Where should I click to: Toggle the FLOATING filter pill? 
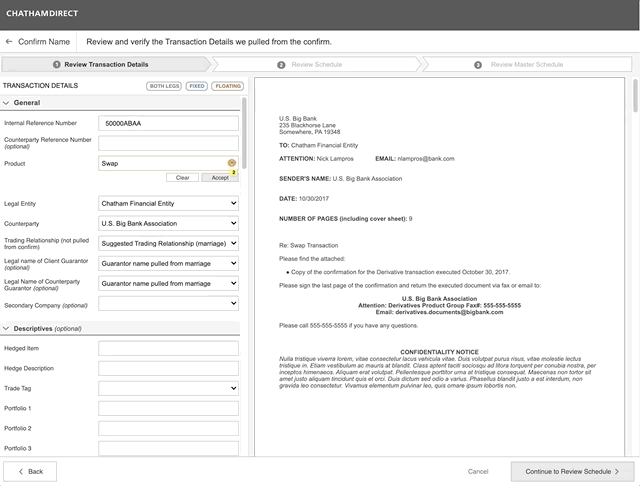click(x=228, y=86)
